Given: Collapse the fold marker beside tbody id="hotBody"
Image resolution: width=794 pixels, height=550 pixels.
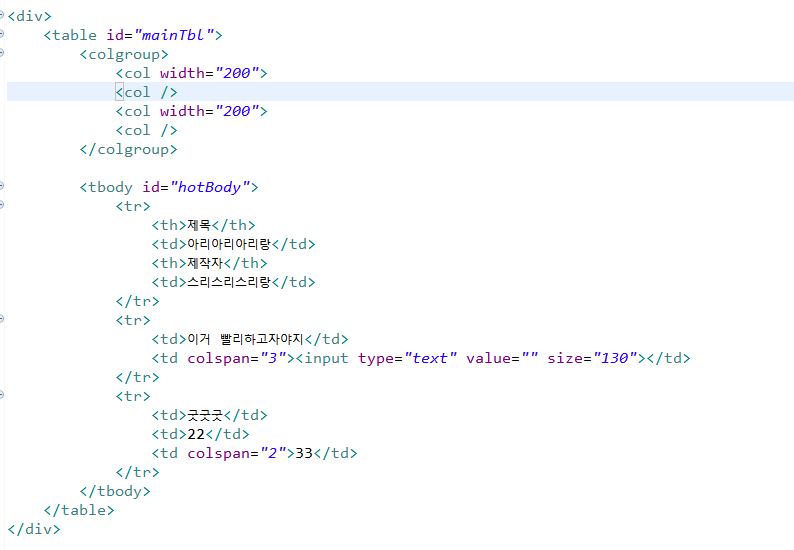Looking at the screenshot, I should [2, 186].
